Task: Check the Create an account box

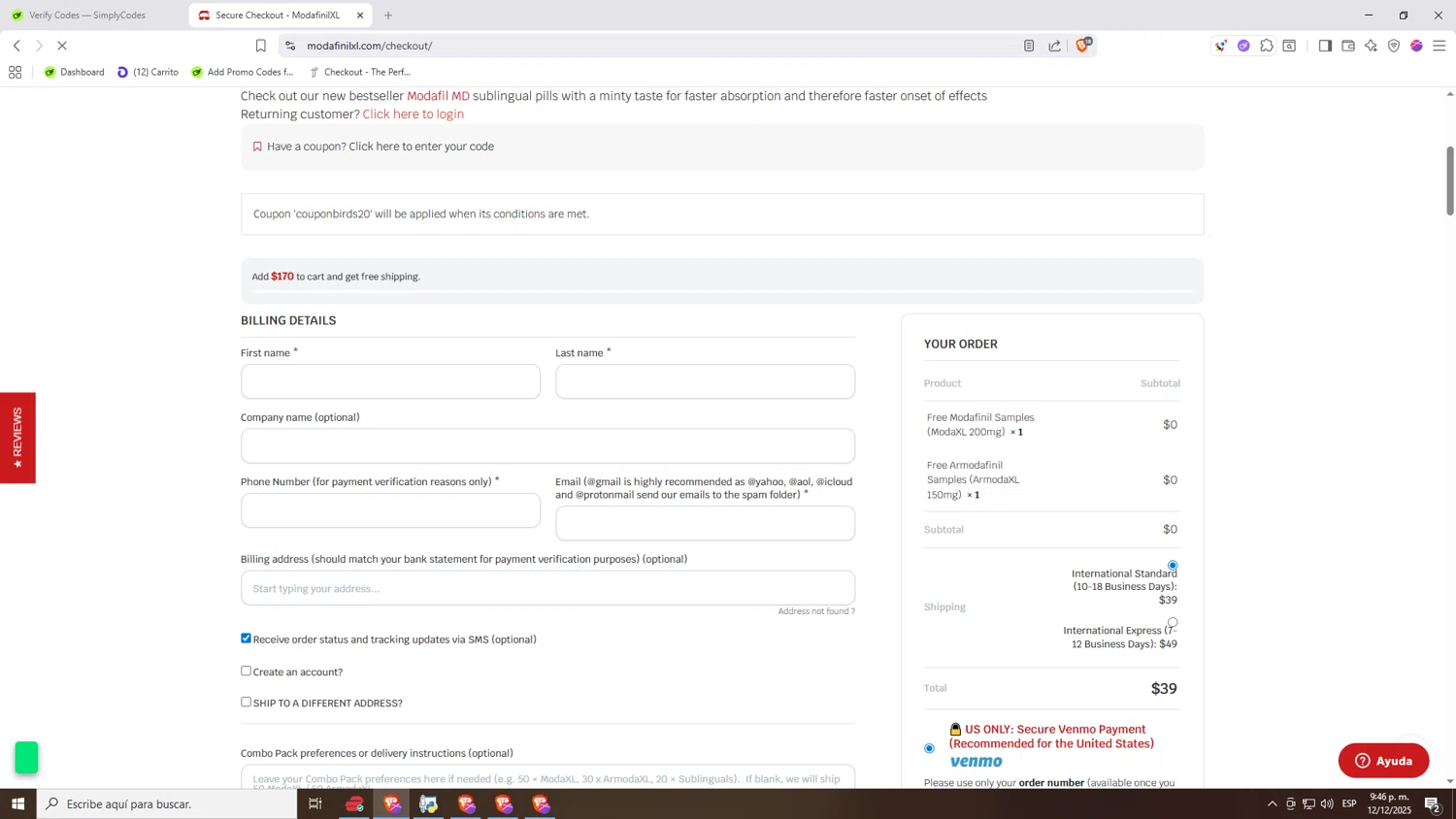Action: 246,671
